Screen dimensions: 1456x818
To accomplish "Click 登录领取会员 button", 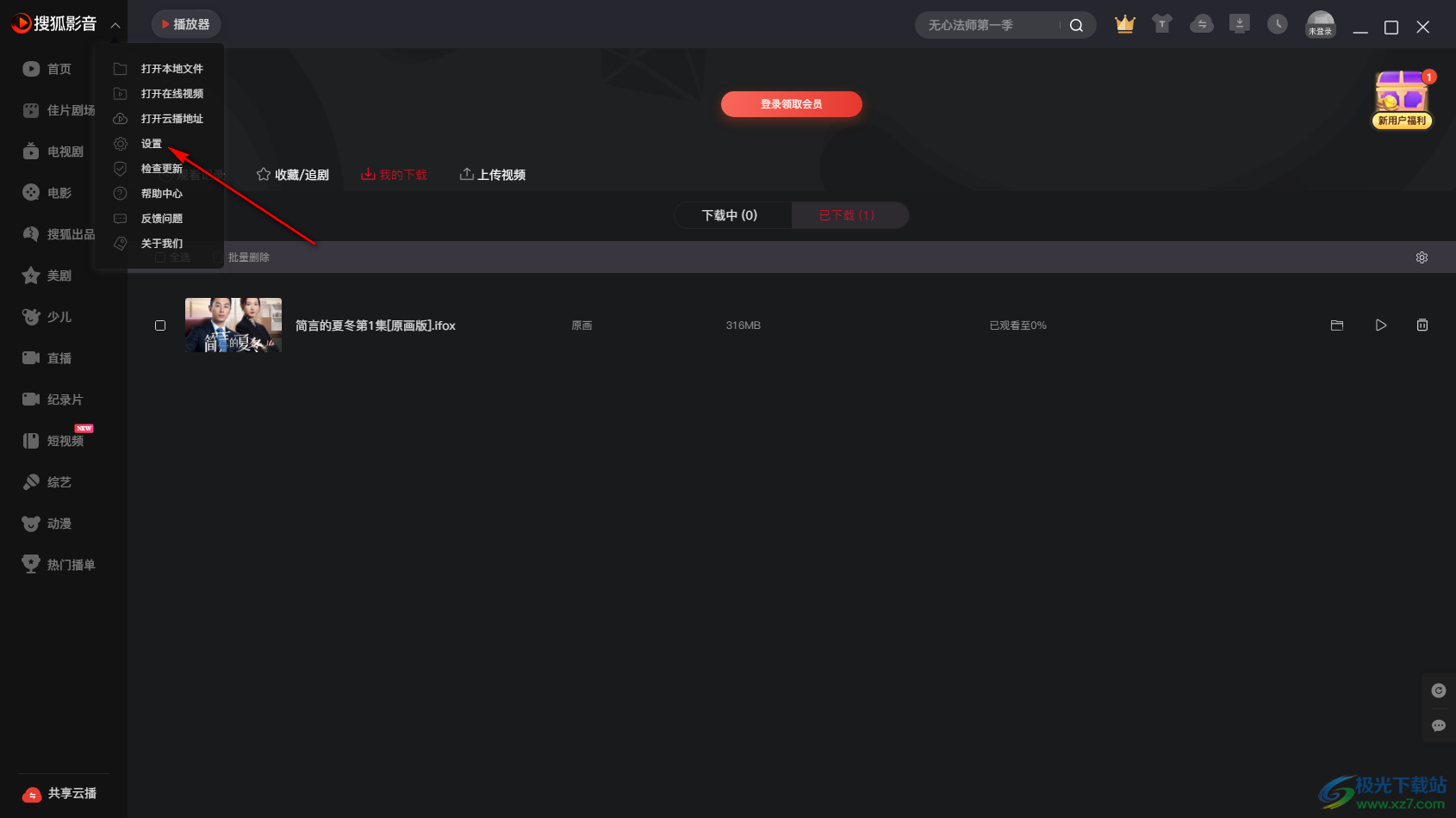I will click(x=791, y=104).
